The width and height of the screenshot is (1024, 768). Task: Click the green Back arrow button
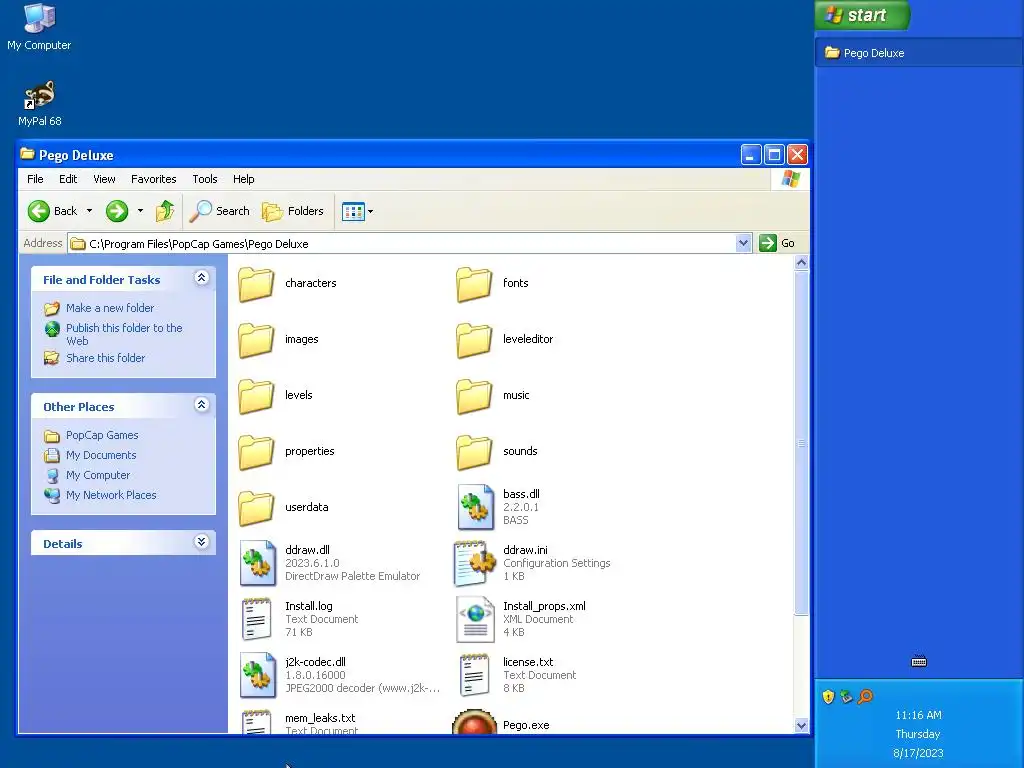[39, 211]
